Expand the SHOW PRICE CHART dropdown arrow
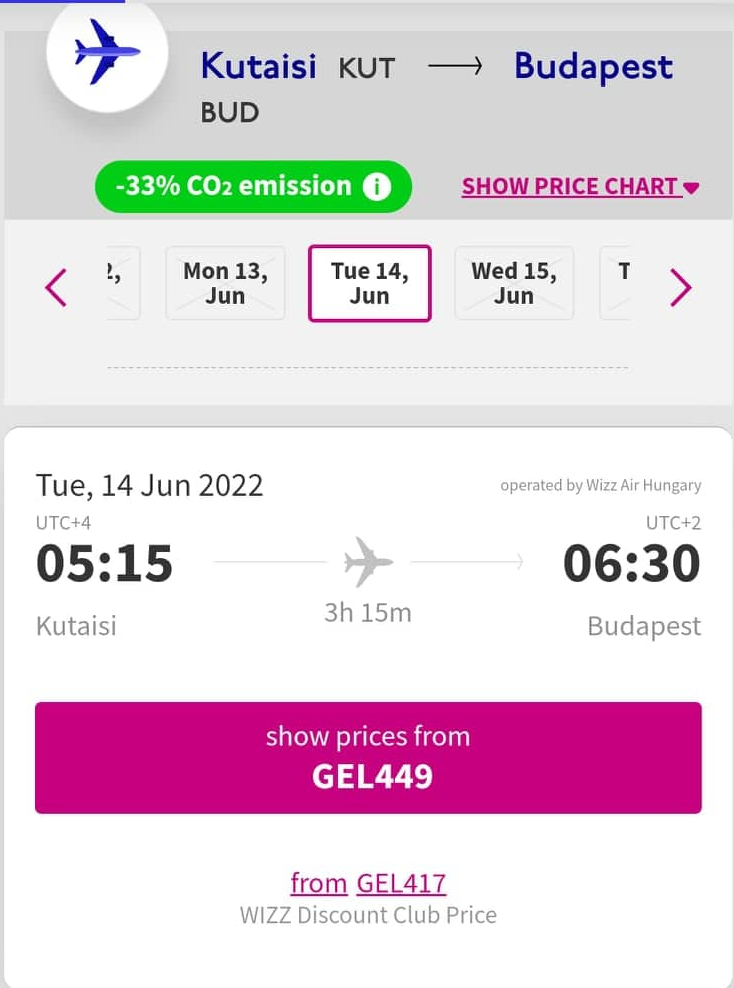Screen dimensions: 734x988 (x=691, y=188)
